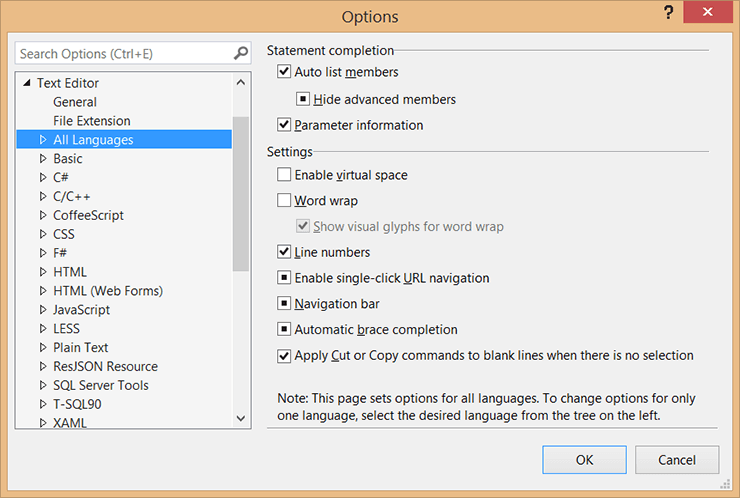Expand the SQL Server Tools node arrow
Image resolution: width=740 pixels, height=498 pixels.
pos(43,385)
